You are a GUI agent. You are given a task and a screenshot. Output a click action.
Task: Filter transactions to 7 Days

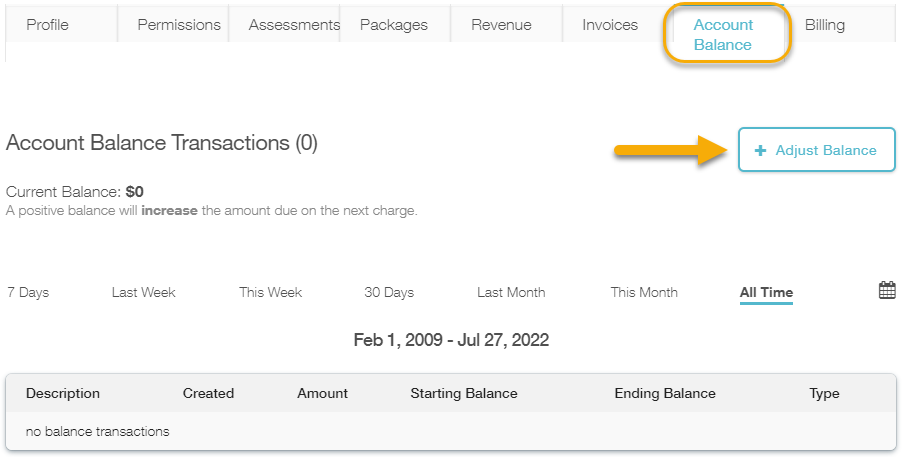[x=28, y=293]
